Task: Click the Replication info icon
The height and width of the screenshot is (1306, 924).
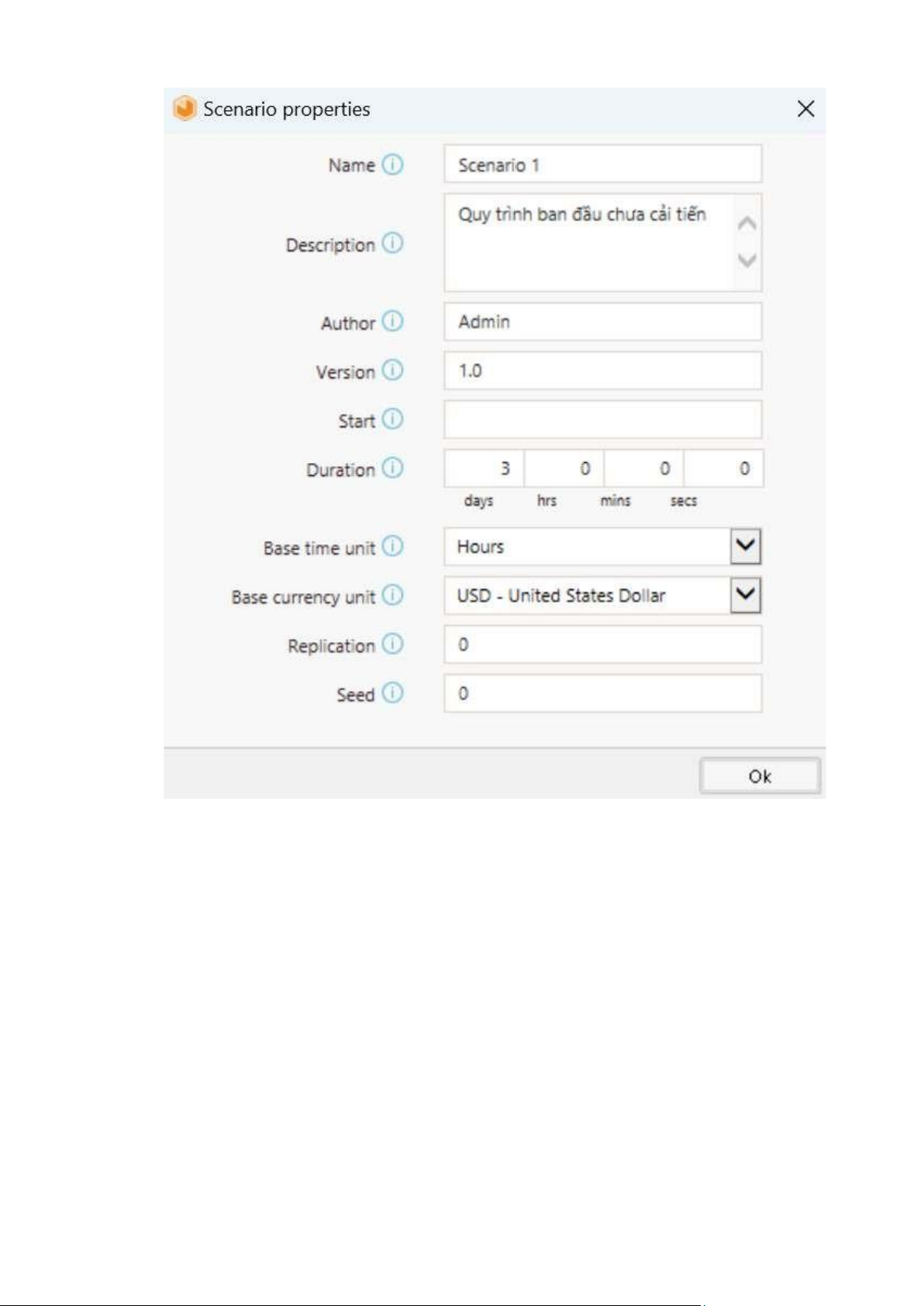Action: tap(393, 644)
